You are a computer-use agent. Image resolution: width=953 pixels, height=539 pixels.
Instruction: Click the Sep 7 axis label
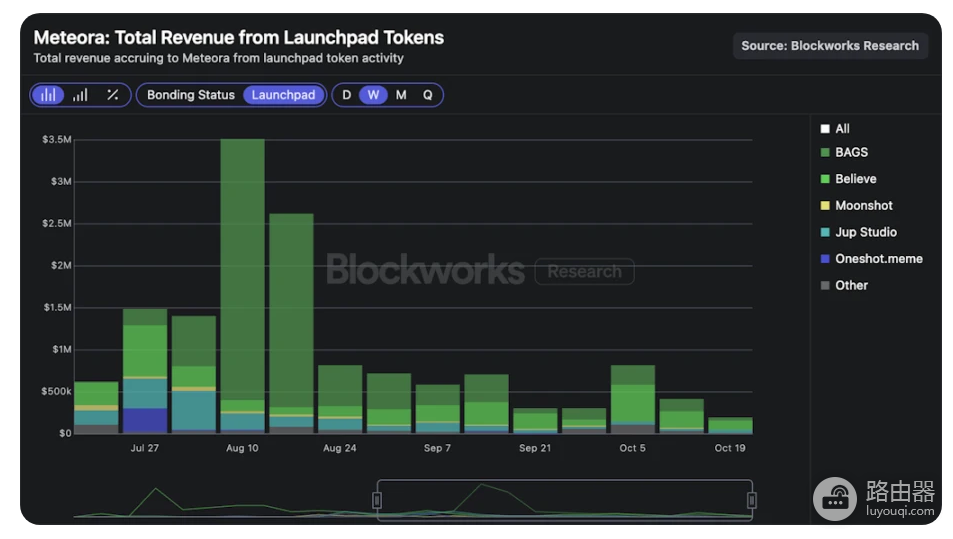click(x=438, y=448)
